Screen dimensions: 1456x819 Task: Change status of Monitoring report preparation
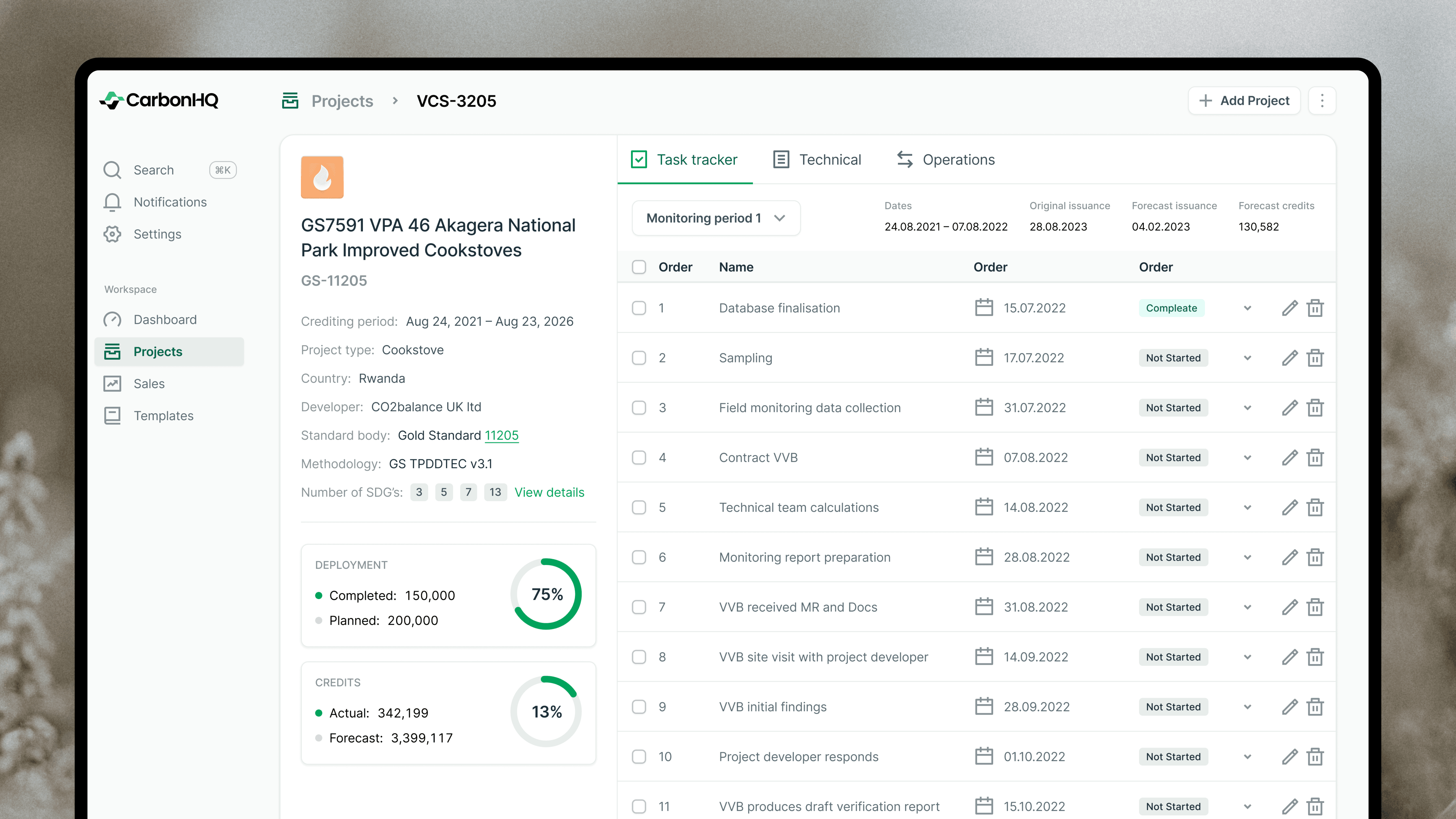pyautogui.click(x=1247, y=557)
